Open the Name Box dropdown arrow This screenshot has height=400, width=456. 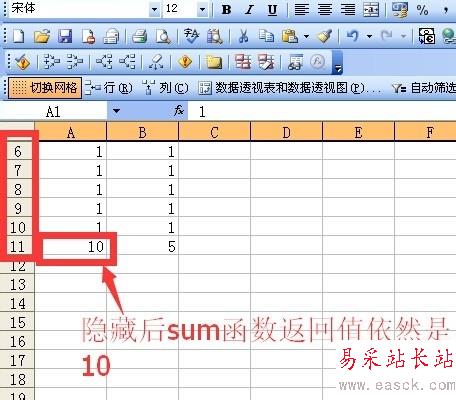coord(116,111)
